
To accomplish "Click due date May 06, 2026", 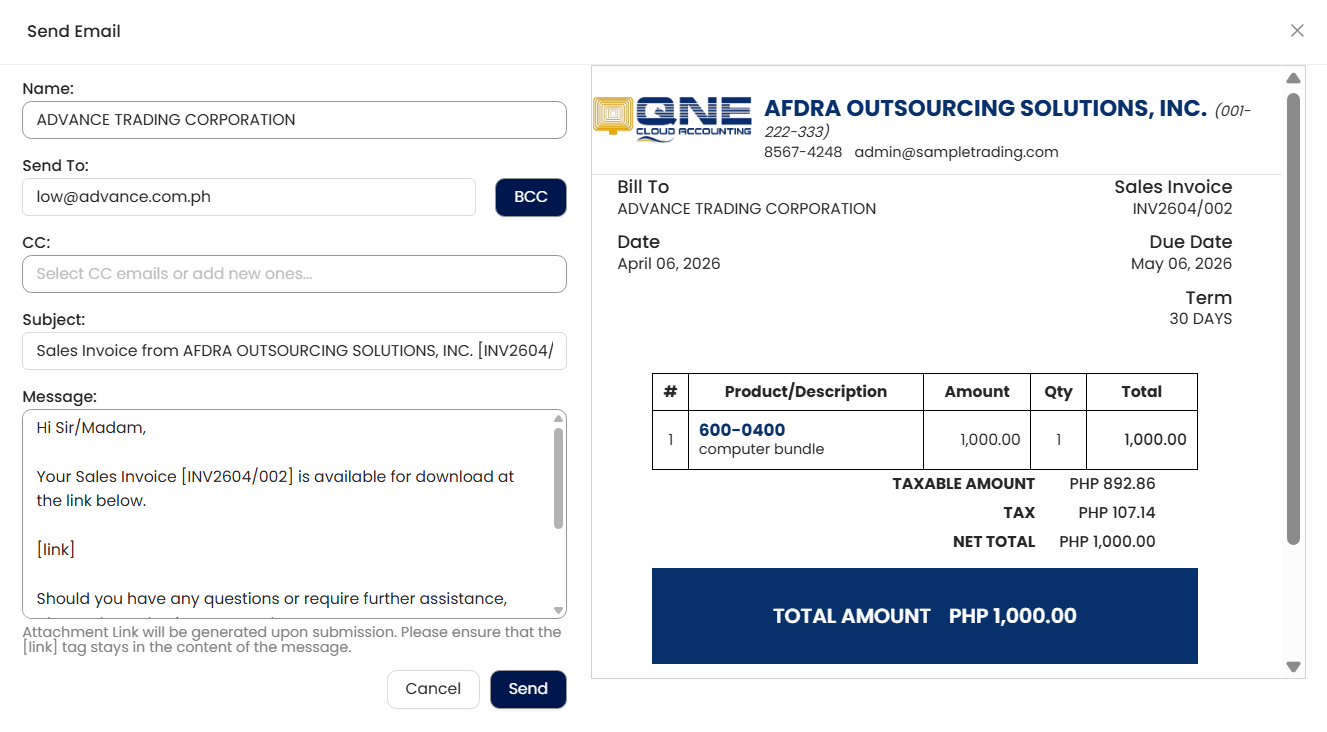I will click(x=1181, y=264).
